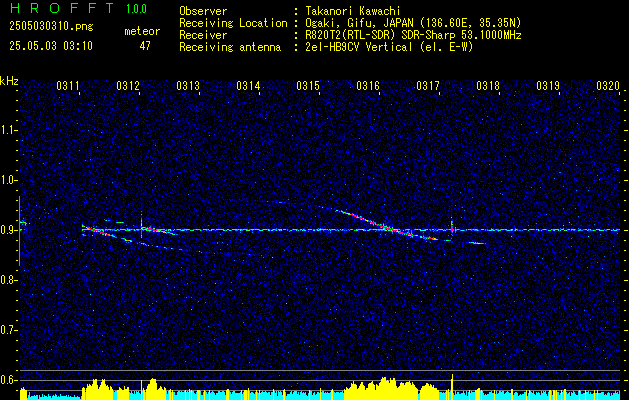
Task: Click the vertical spike echo near 0317
Action: click(452, 228)
